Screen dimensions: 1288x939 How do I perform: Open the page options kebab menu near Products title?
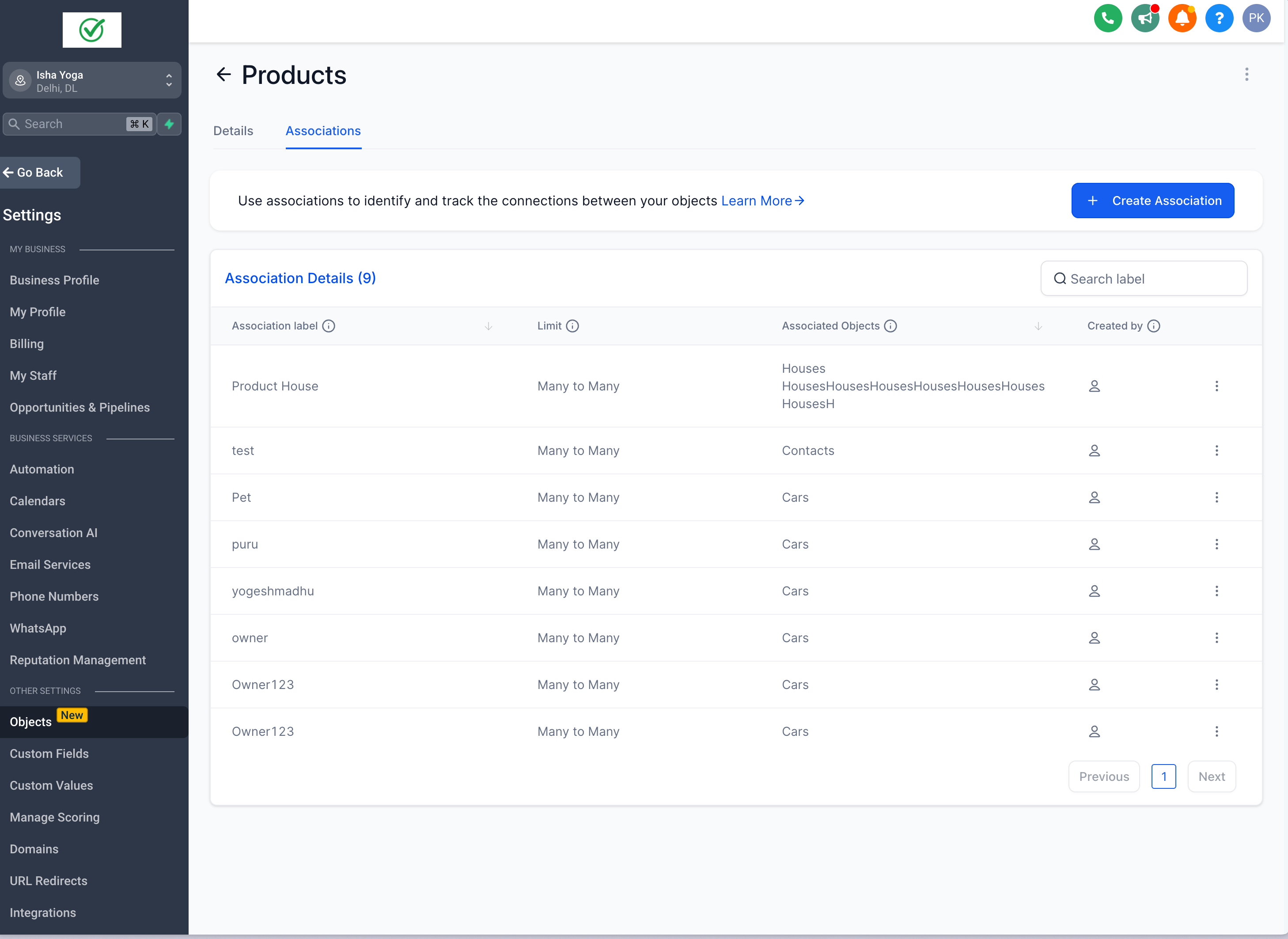[1246, 75]
